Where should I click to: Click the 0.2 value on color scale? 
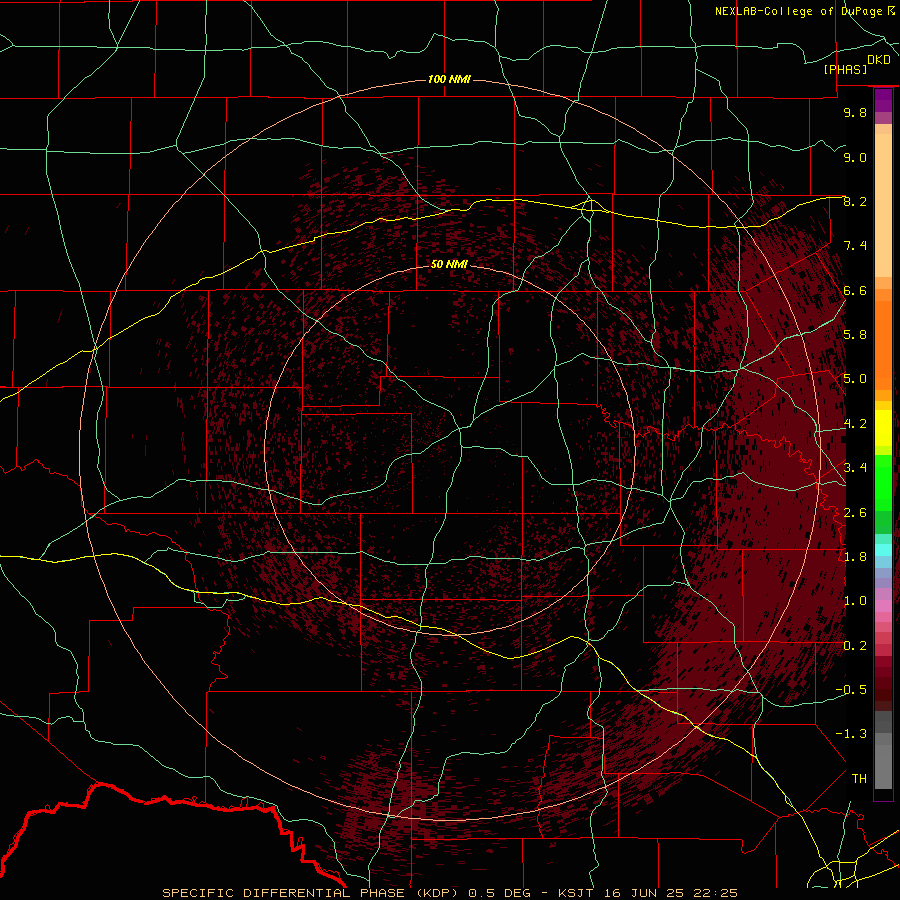(855, 645)
